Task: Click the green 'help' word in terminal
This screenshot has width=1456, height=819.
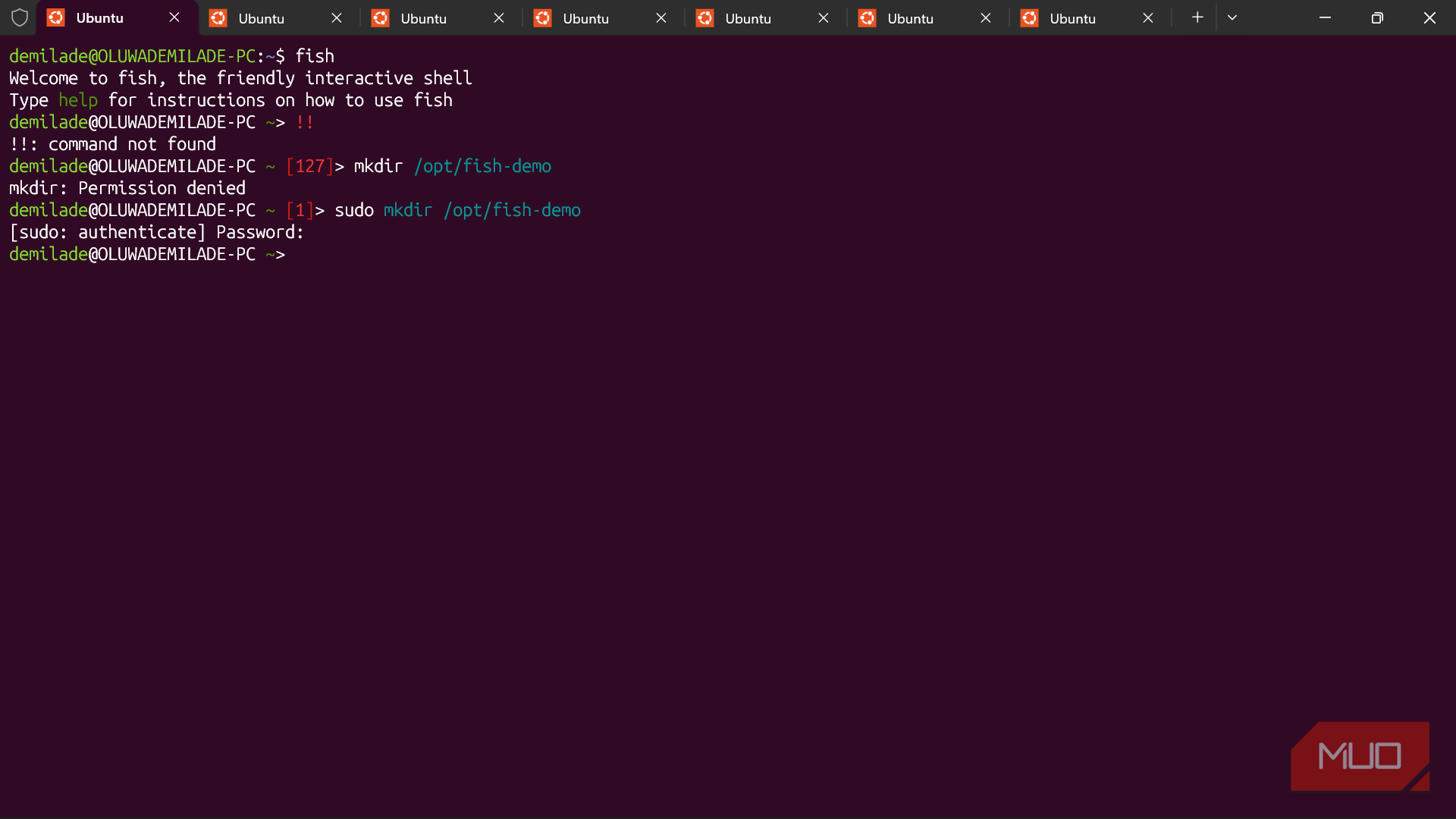Action: point(78,100)
